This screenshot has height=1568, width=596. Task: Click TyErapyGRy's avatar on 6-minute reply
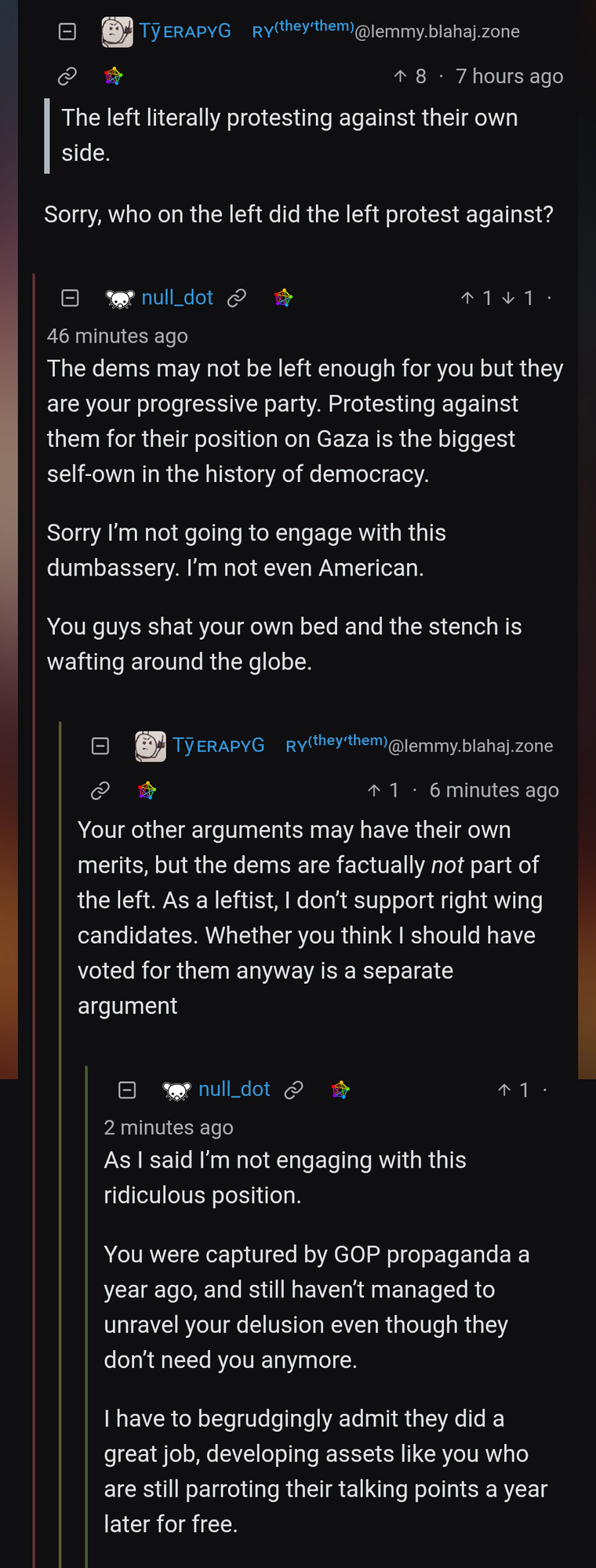point(151,746)
